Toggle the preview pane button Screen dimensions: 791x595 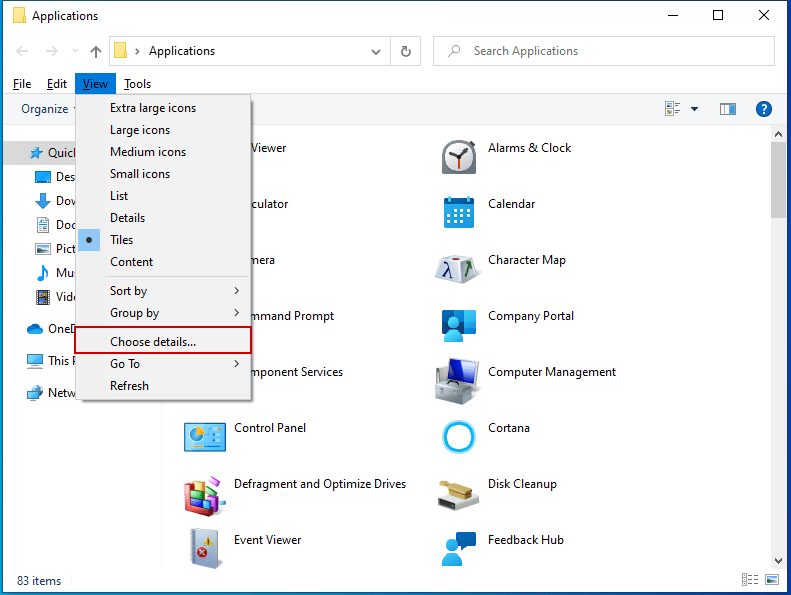point(728,109)
